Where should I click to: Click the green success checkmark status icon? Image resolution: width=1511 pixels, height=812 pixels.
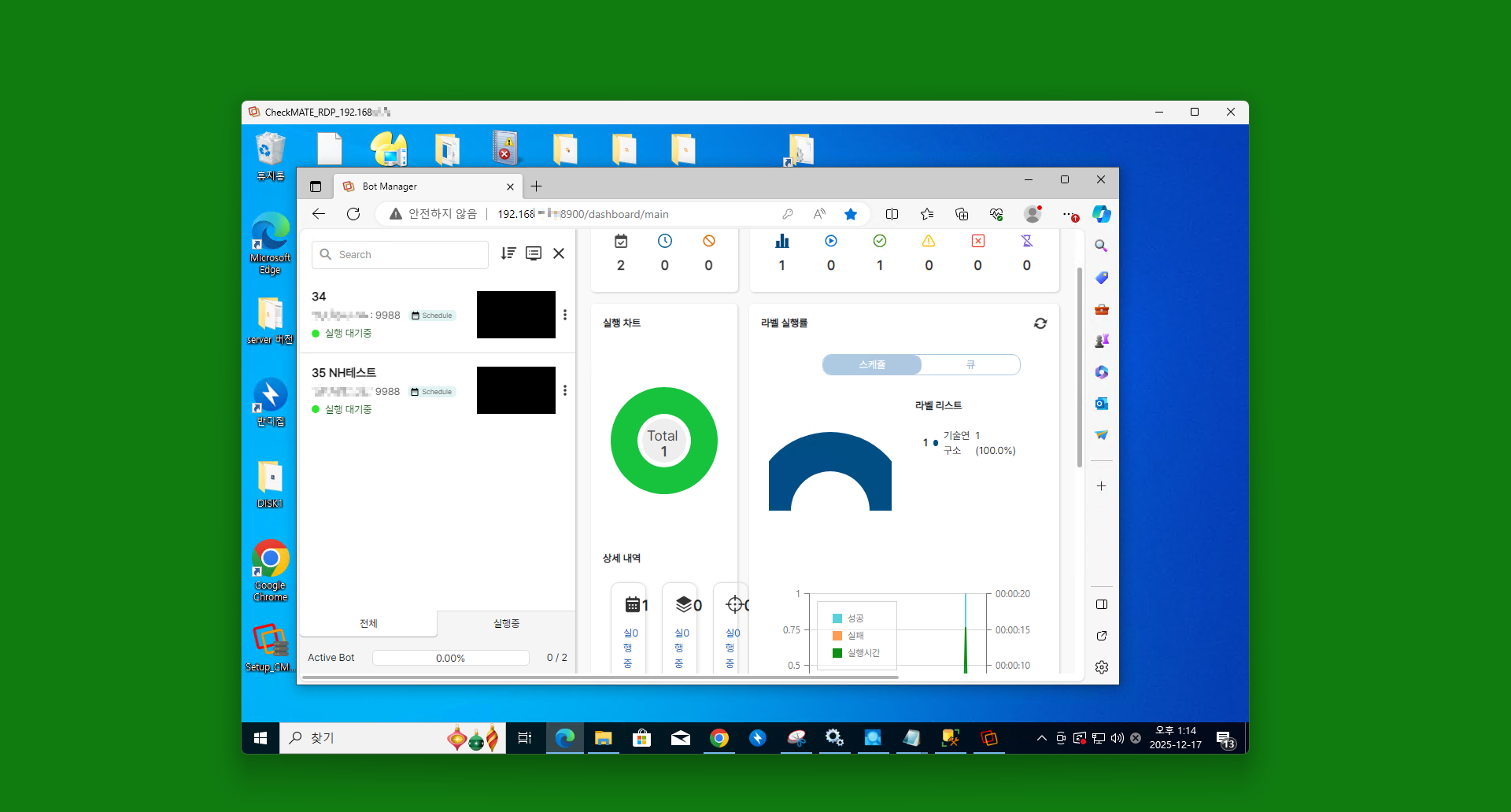tap(880, 241)
